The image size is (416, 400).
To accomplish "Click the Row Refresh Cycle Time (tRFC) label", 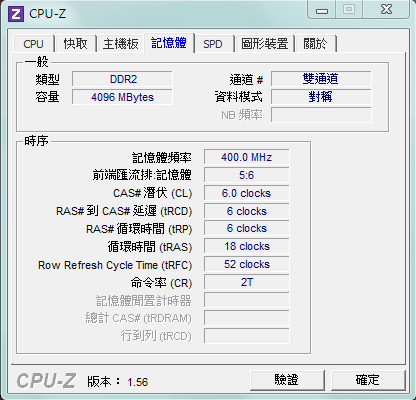I will (x=115, y=265).
